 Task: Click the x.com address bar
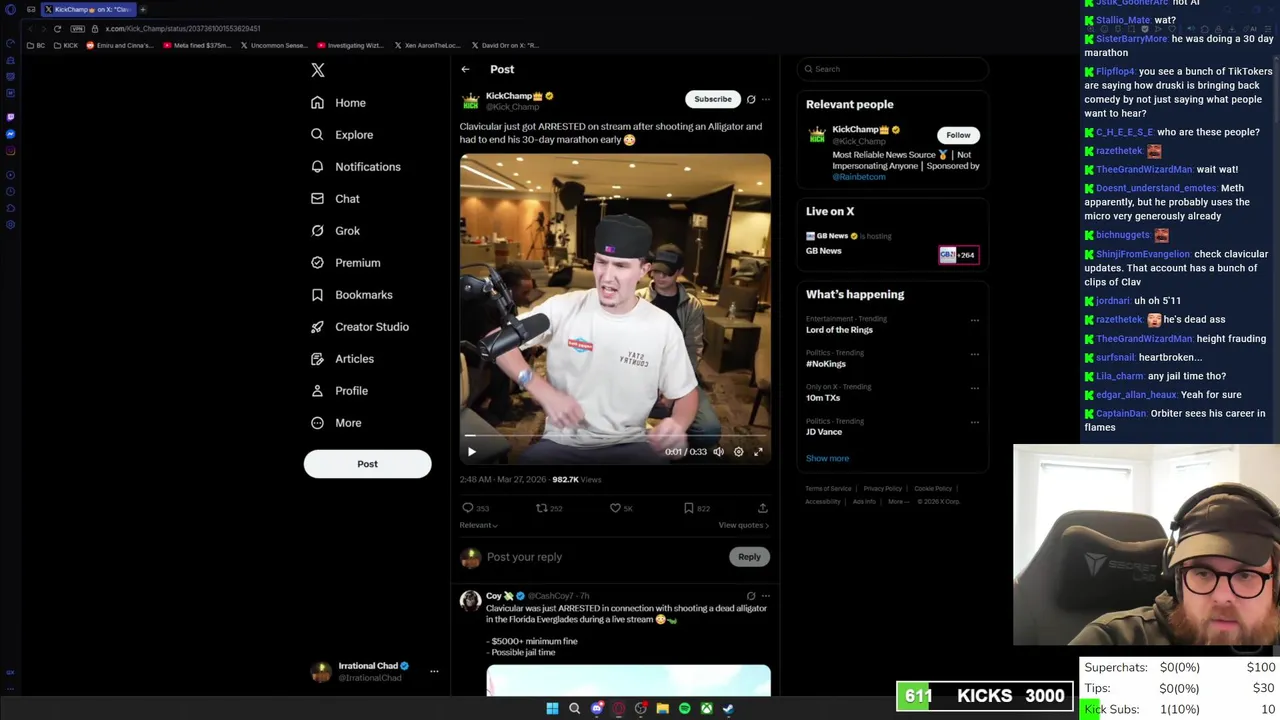click(182, 29)
